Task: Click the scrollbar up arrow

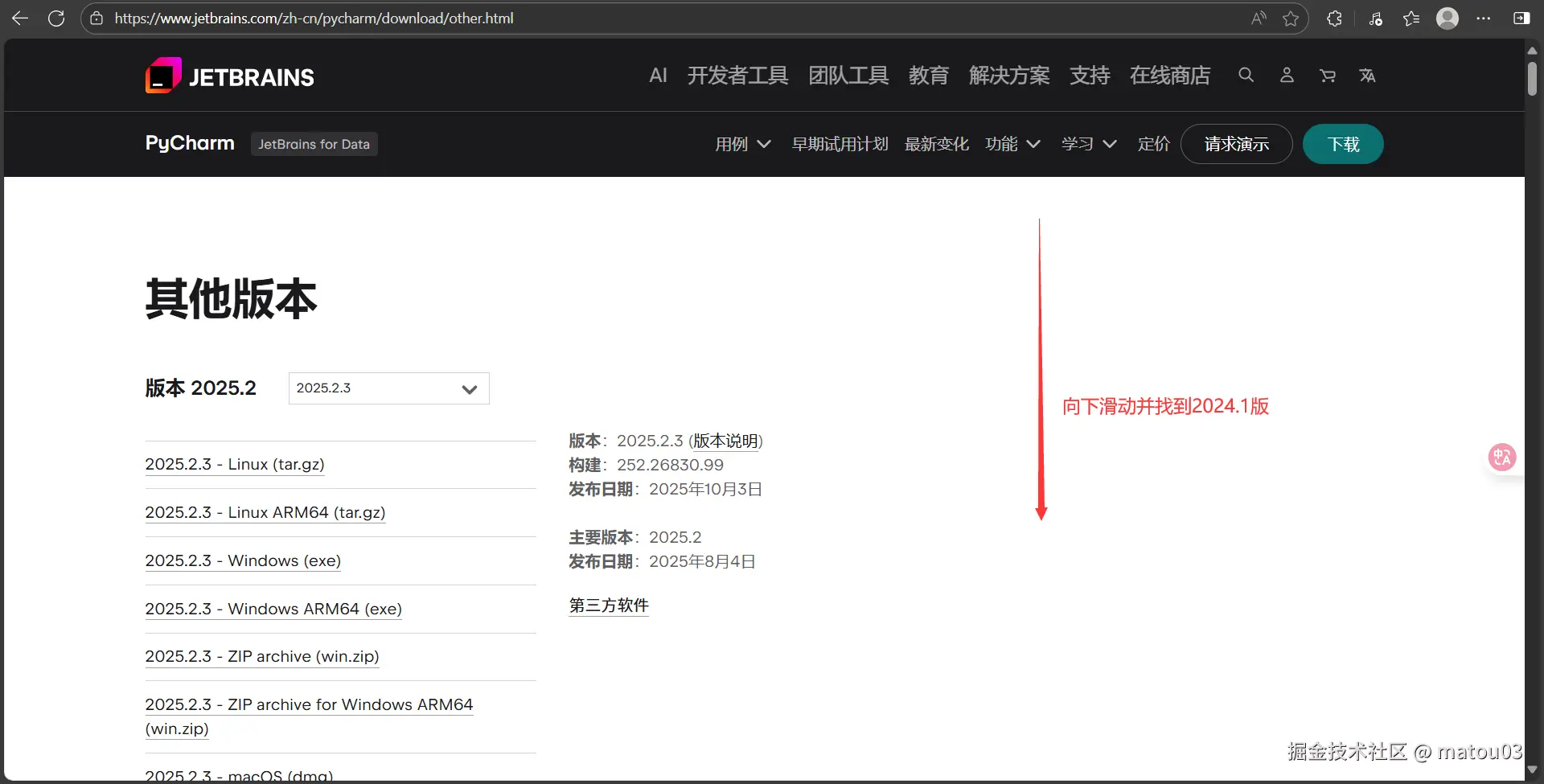Action: 1532,50
